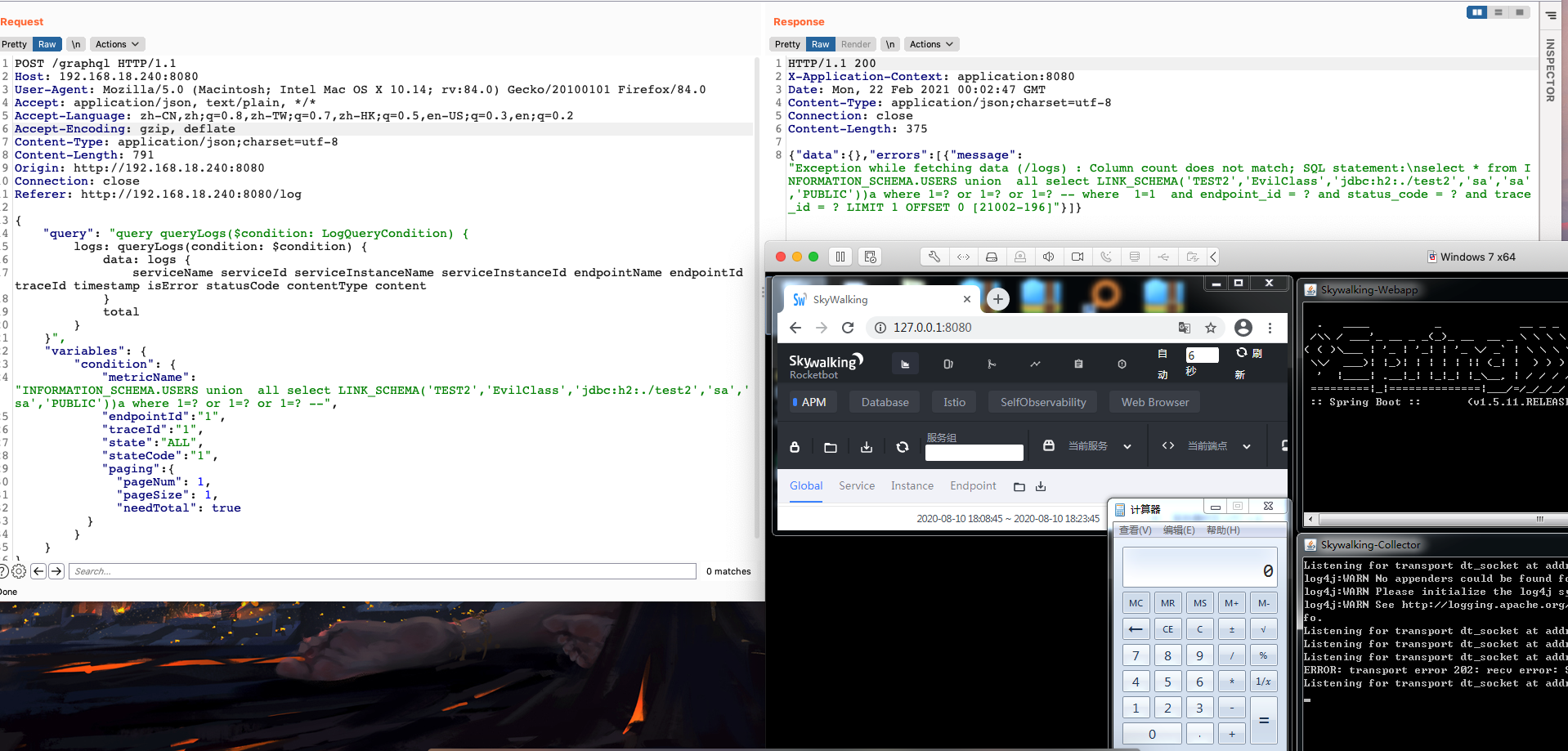Image resolution: width=1568 pixels, height=751 pixels.
Task: Open the Chrome profile avatar
Action: click(1243, 328)
